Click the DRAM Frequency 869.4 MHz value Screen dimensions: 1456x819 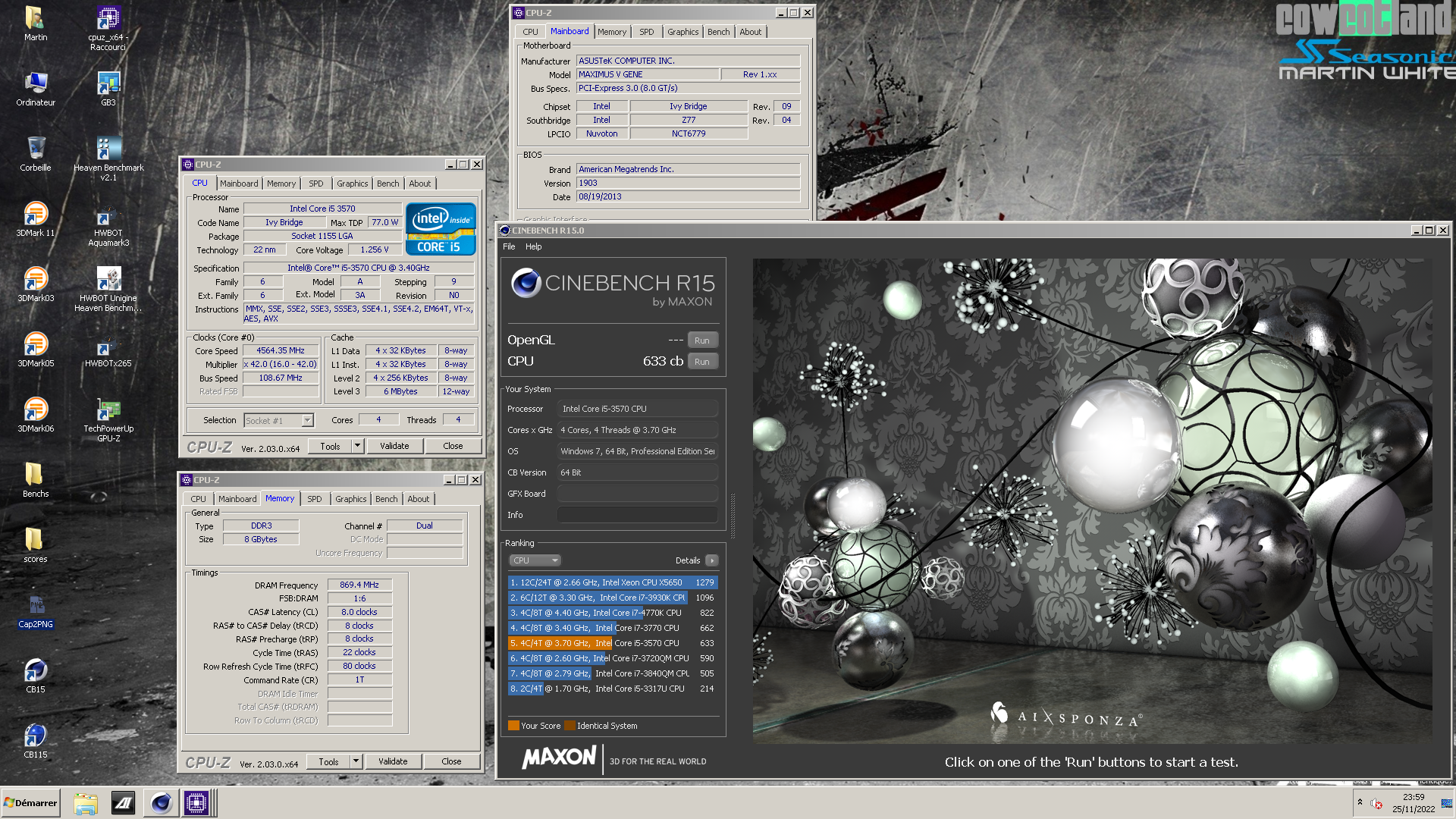359,585
